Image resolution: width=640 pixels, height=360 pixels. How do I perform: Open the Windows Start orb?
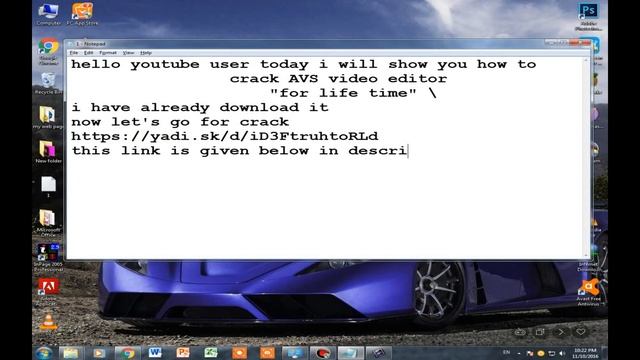click(43, 353)
